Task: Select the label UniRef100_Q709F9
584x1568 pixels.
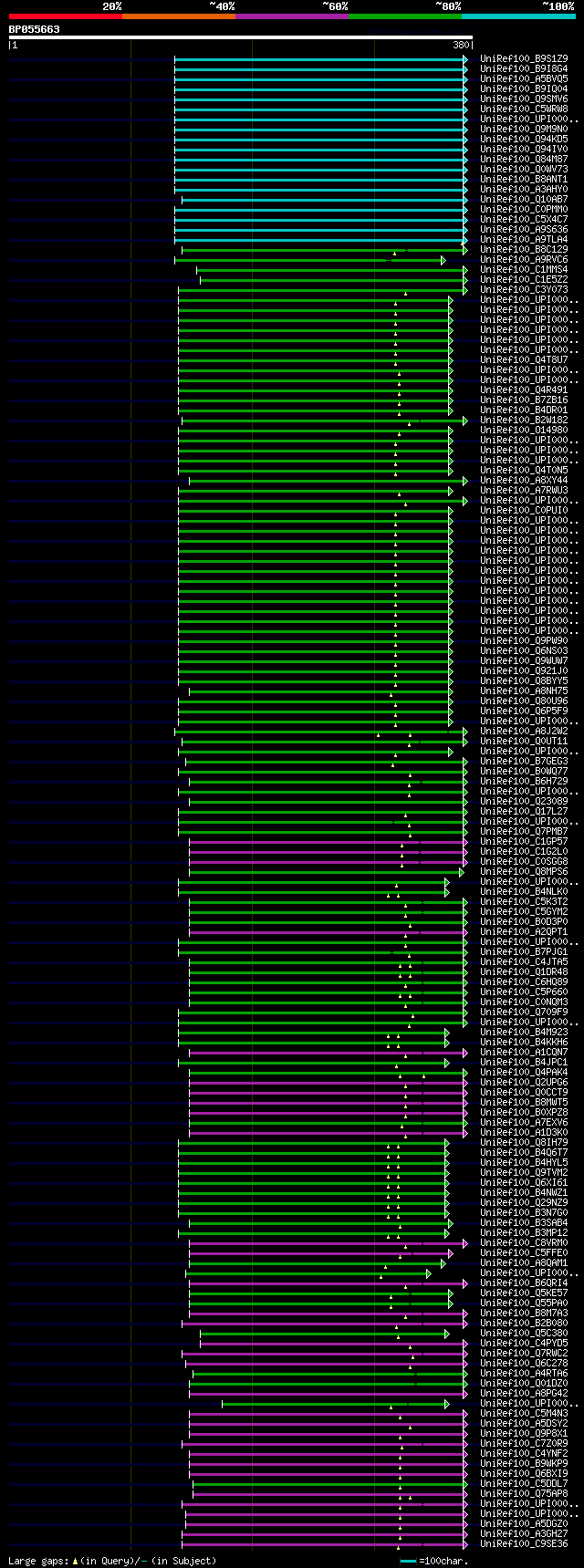Action: point(524,1012)
